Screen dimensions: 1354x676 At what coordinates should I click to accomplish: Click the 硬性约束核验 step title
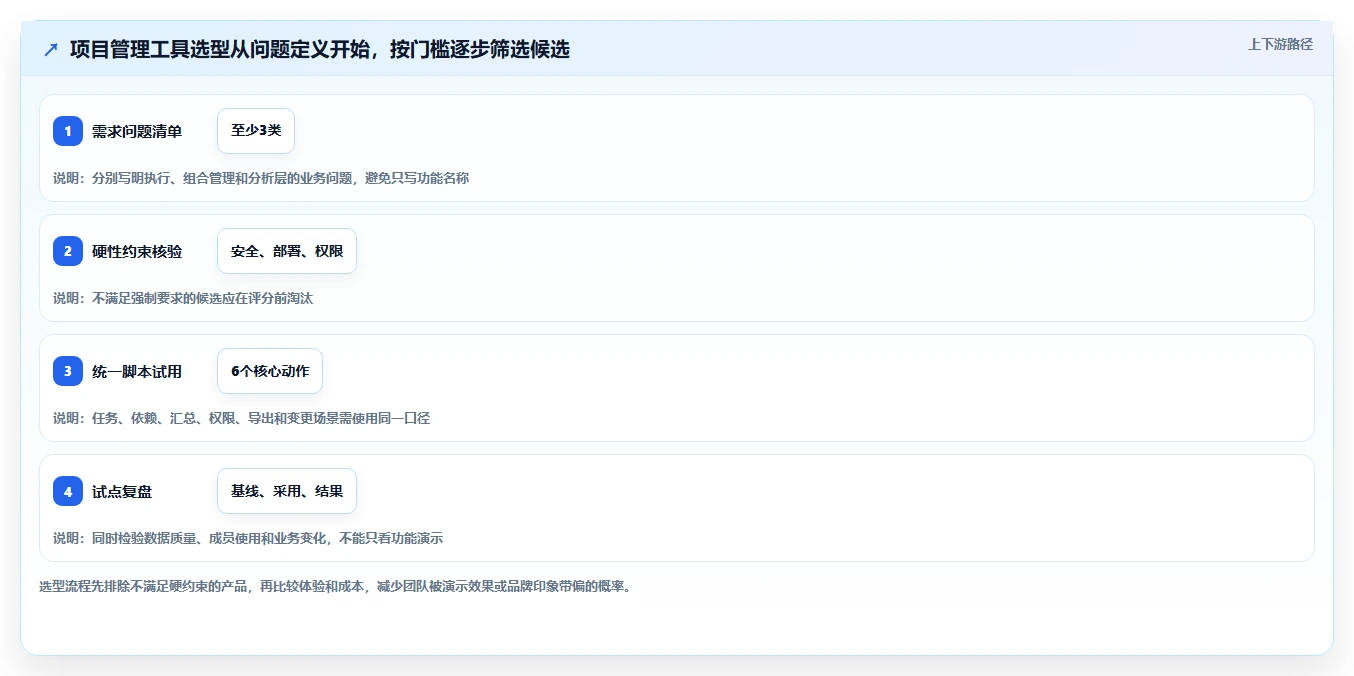click(x=137, y=251)
